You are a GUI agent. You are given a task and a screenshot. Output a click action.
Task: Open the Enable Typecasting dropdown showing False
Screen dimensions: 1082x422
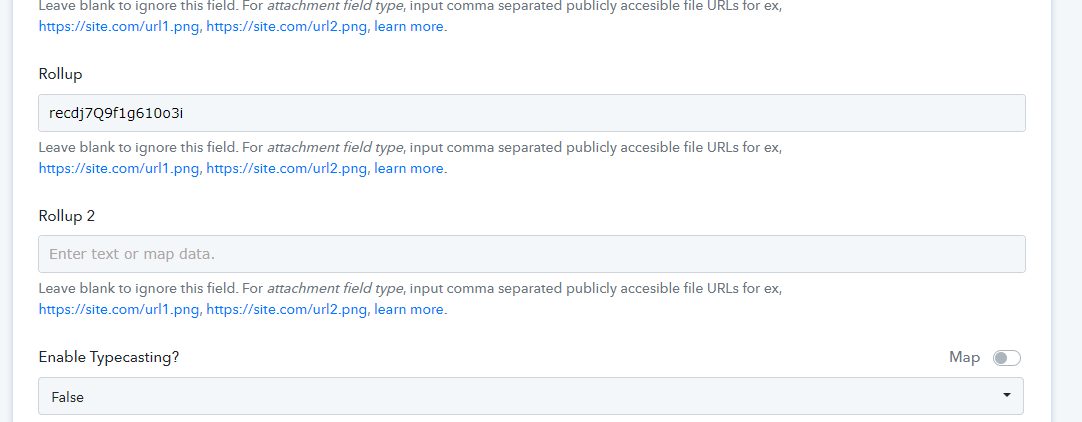pos(531,396)
